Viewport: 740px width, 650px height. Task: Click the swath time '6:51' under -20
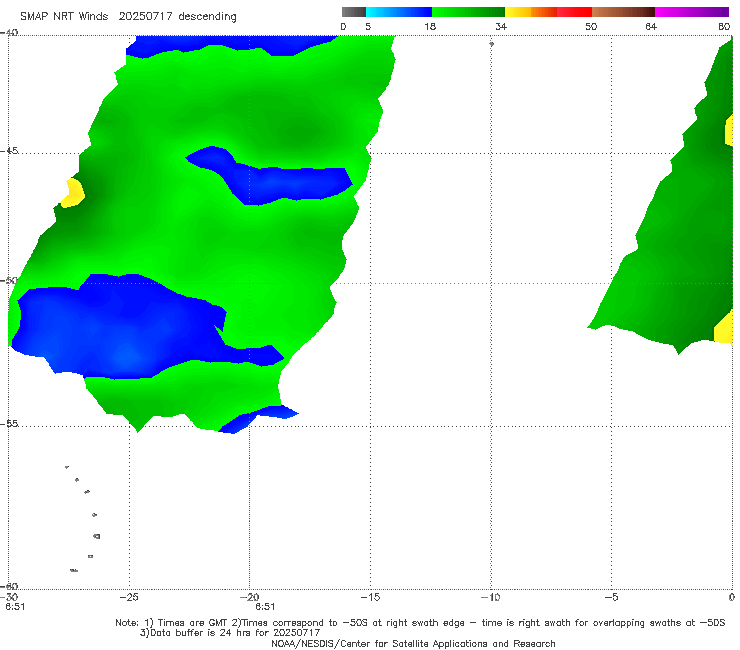coord(265,607)
